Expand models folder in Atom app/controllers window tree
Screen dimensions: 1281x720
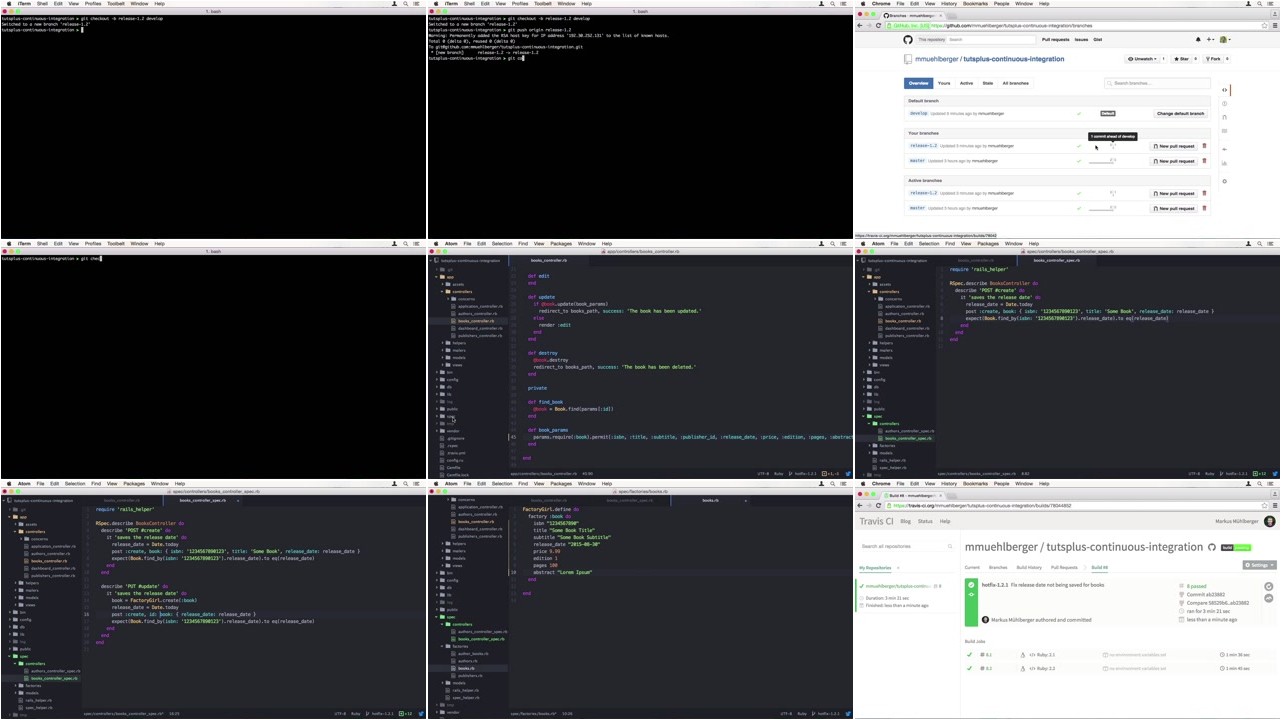tap(455, 357)
